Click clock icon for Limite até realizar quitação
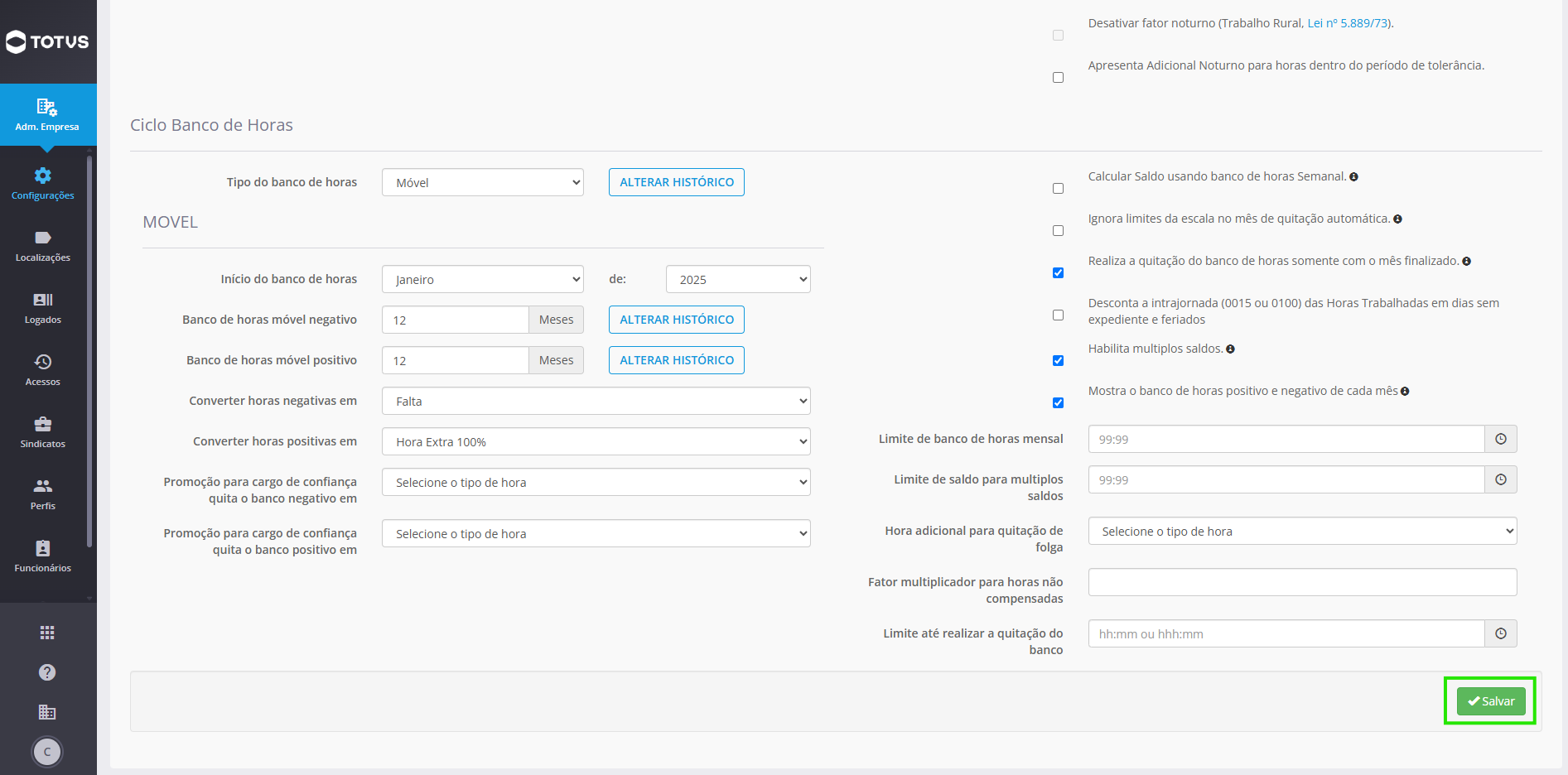The width and height of the screenshot is (1568, 775). [1501, 633]
